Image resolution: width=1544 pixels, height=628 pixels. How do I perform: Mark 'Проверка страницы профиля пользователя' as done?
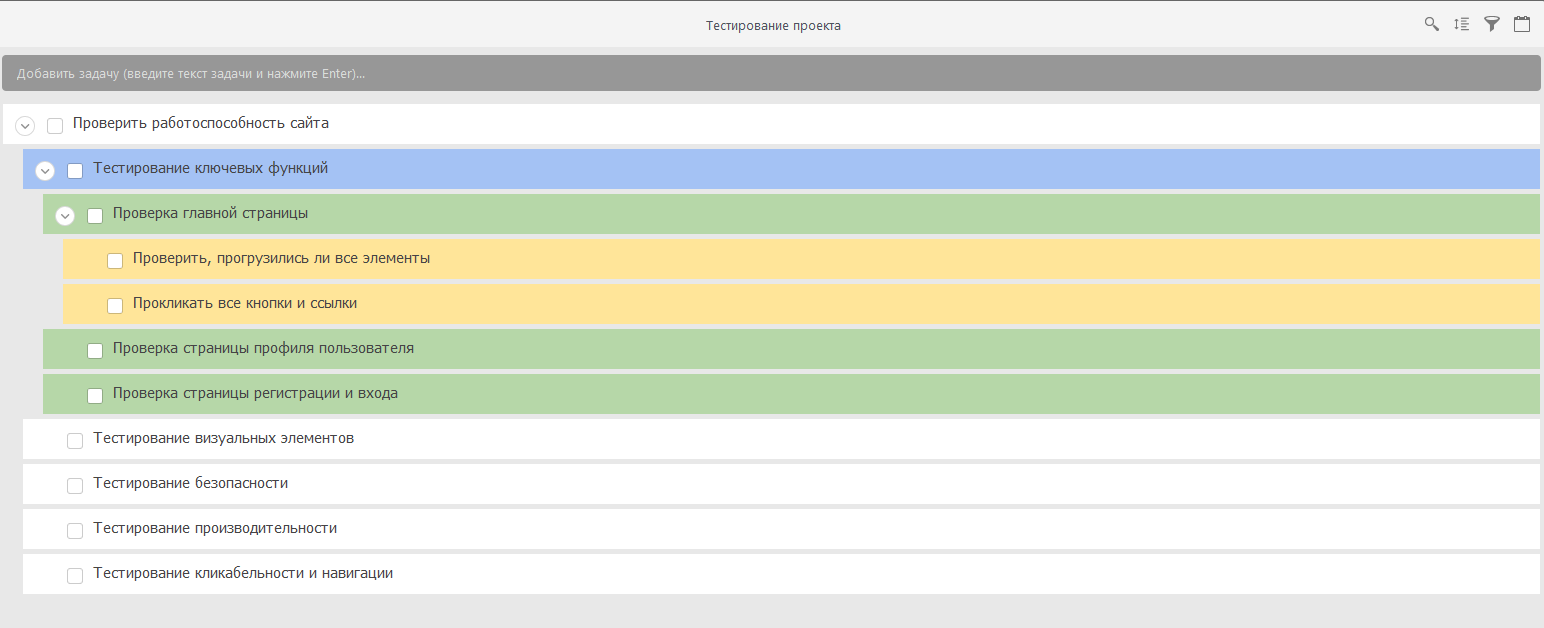click(x=95, y=350)
